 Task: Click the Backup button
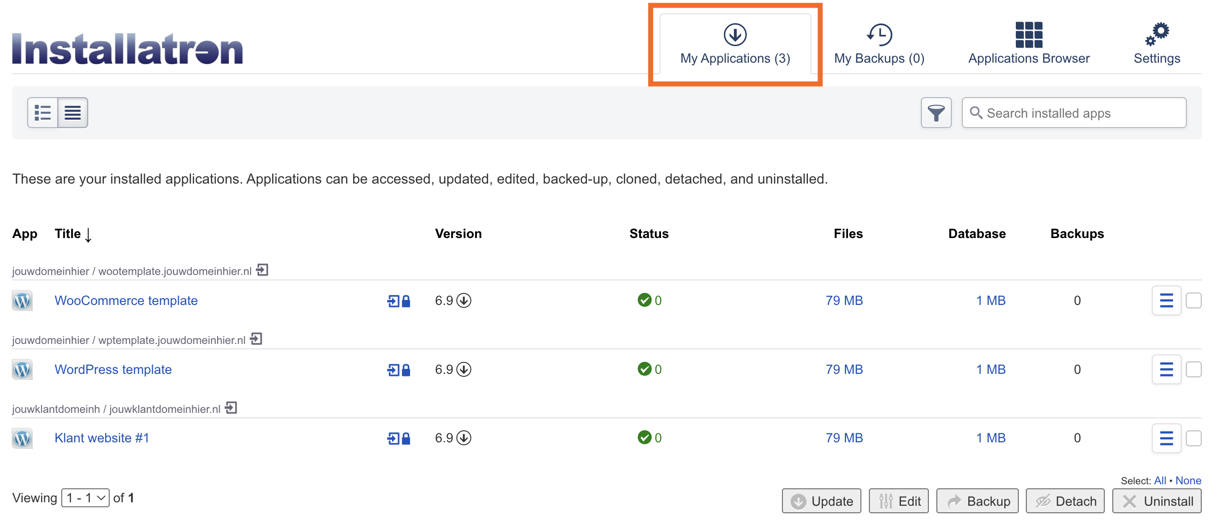tap(978, 501)
